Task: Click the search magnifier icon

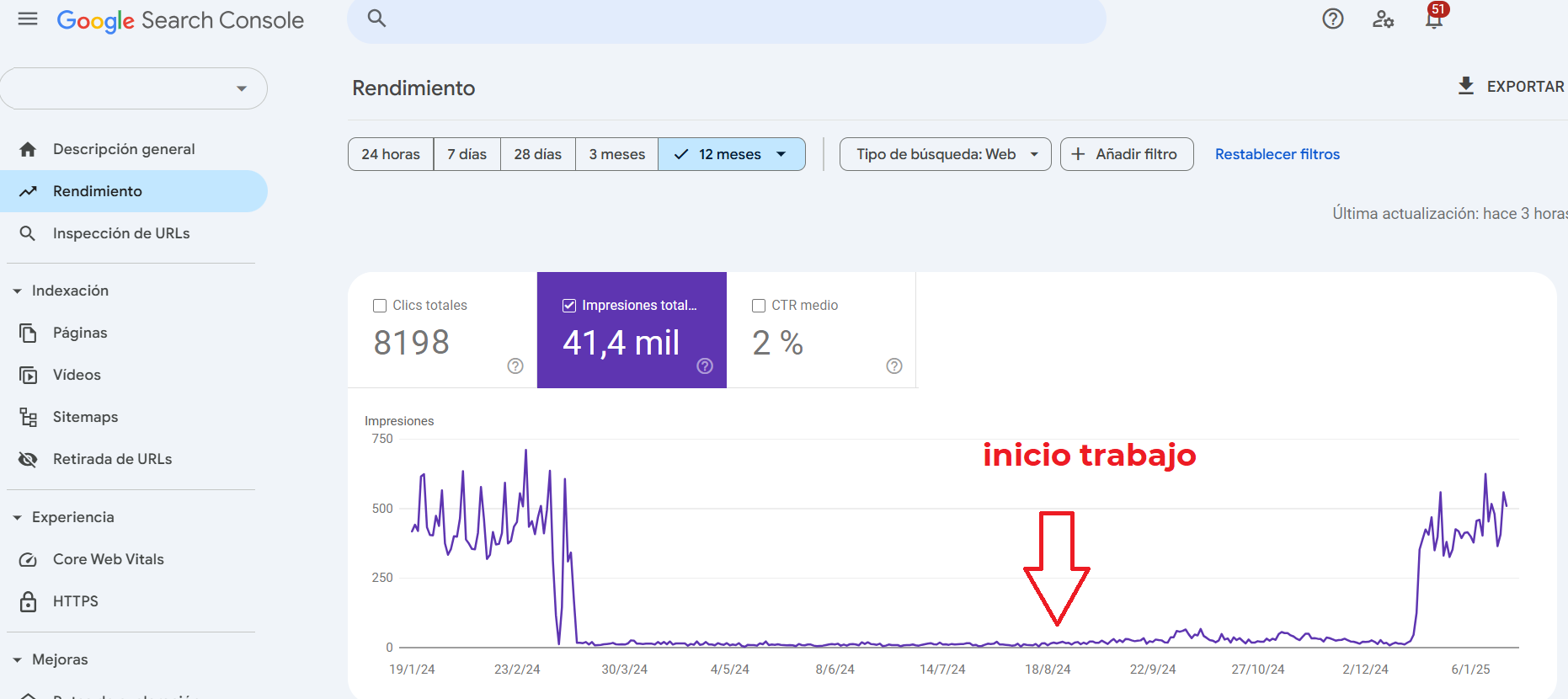Action: pos(376,19)
